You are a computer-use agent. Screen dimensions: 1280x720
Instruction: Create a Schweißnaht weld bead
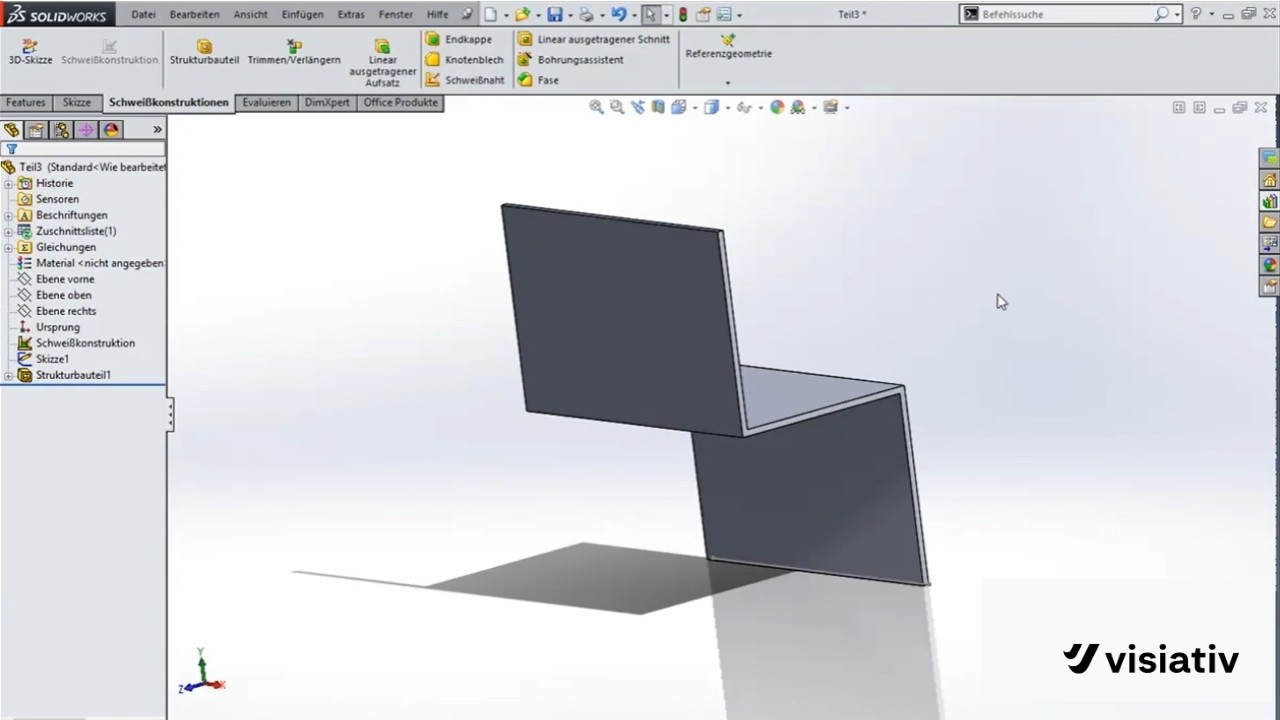point(464,80)
